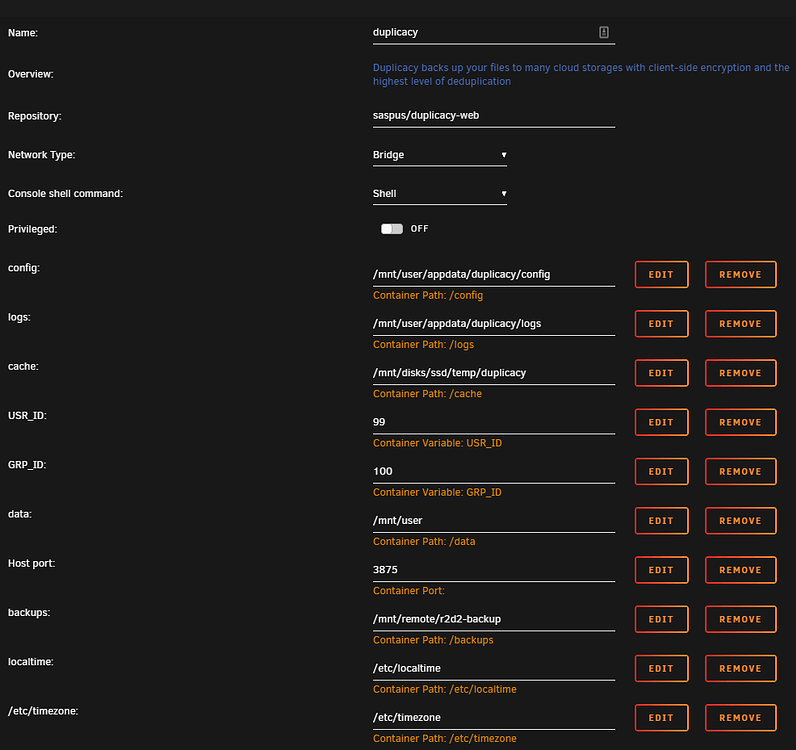Edit the logs path entry
The width and height of the screenshot is (796, 750).
[x=661, y=324]
